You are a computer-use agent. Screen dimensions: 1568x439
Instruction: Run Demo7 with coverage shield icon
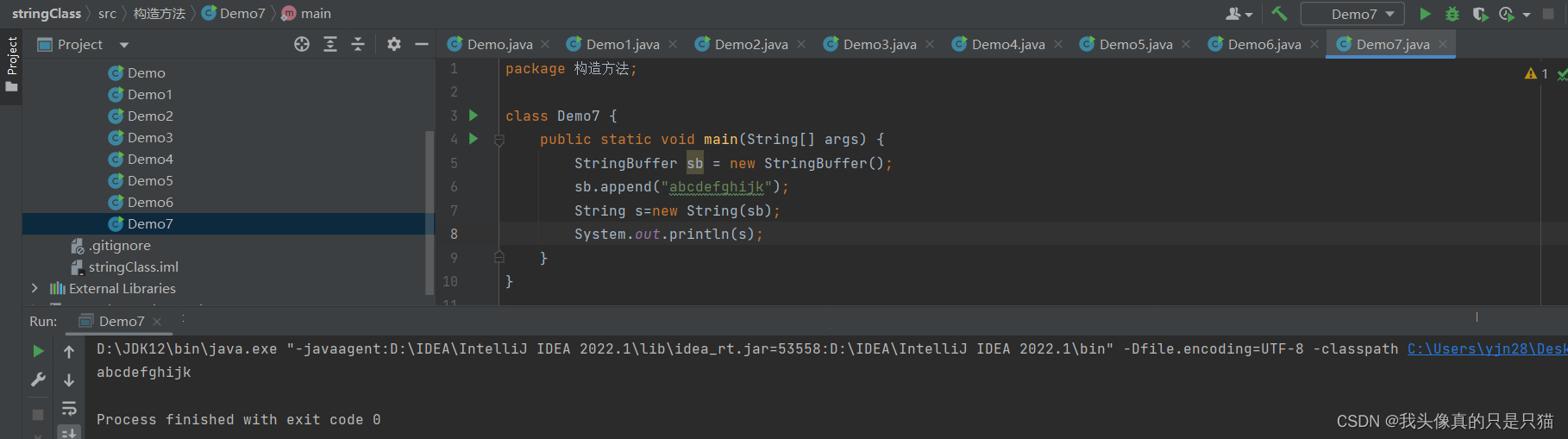point(1480,14)
